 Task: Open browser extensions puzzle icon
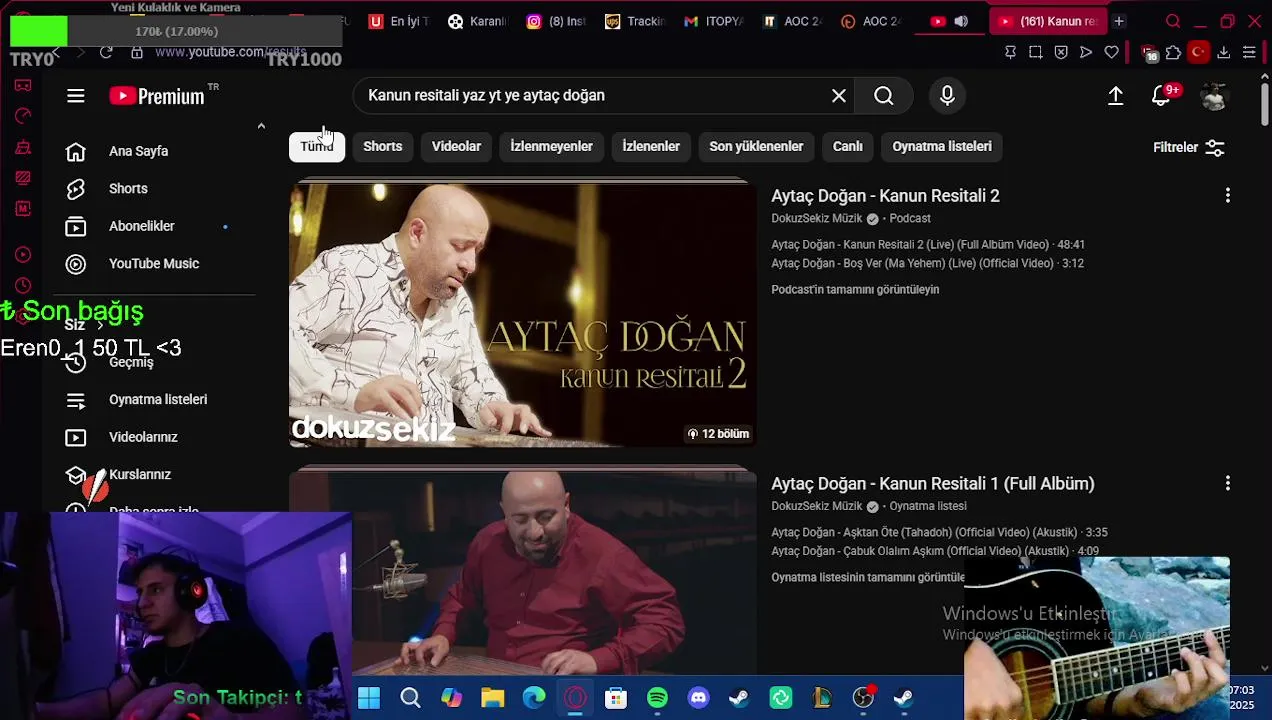pyautogui.click(x=1174, y=52)
